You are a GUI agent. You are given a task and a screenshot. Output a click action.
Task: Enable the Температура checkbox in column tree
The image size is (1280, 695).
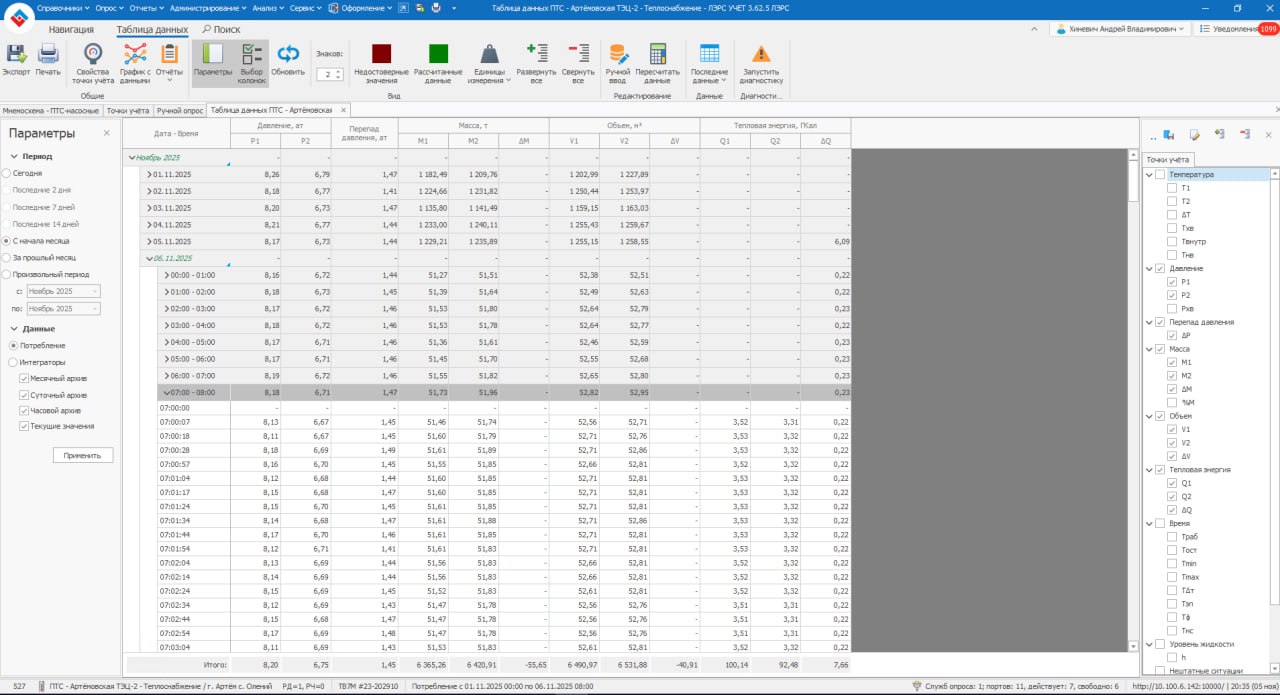pyautogui.click(x=1160, y=175)
